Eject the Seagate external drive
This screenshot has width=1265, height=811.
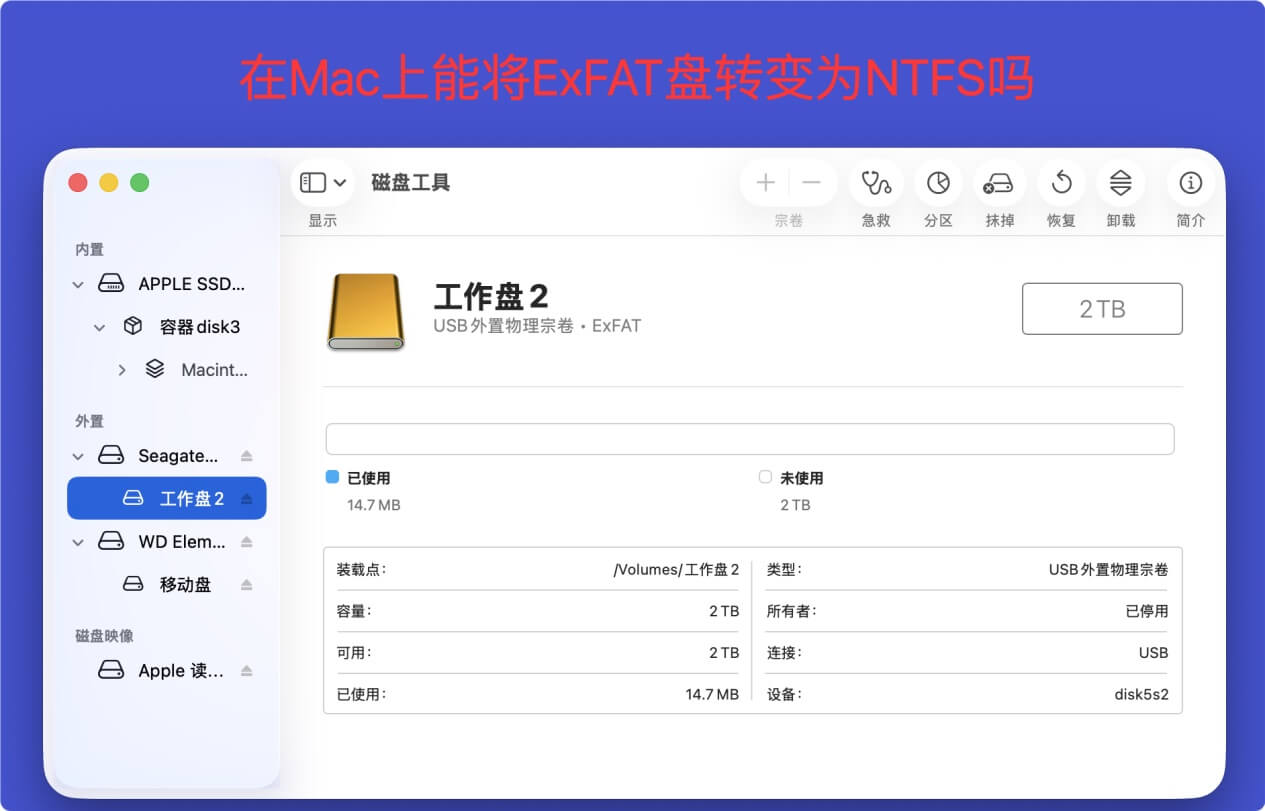pyautogui.click(x=246, y=455)
